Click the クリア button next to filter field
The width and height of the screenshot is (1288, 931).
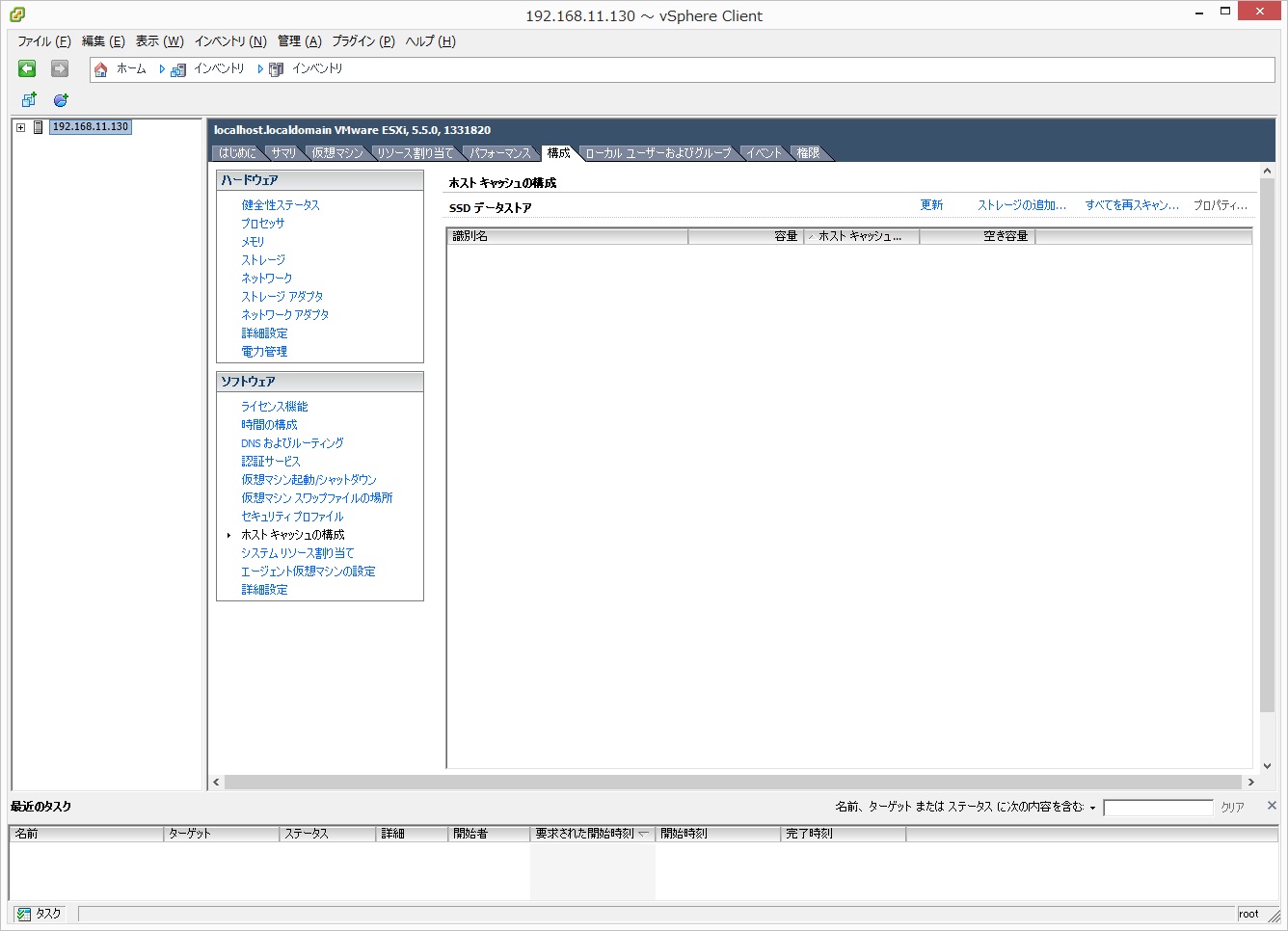point(1232,808)
